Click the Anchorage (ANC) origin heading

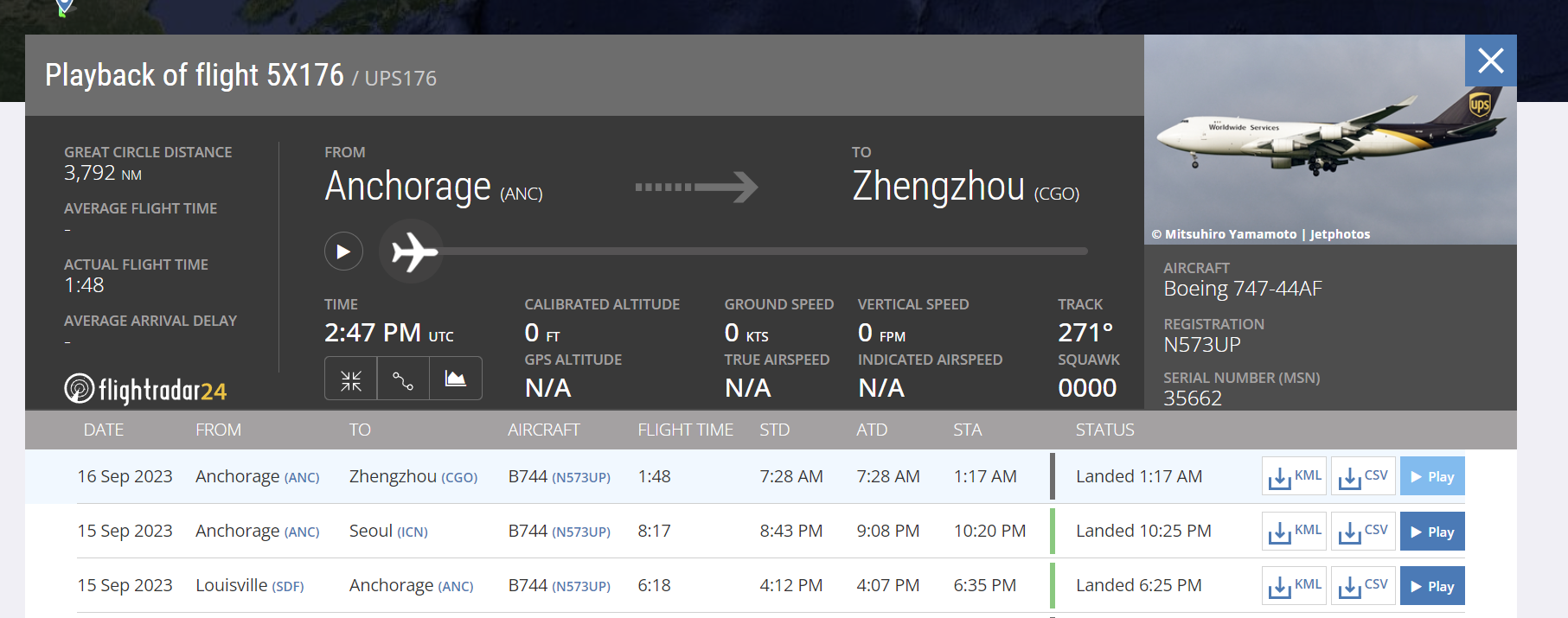click(x=433, y=187)
